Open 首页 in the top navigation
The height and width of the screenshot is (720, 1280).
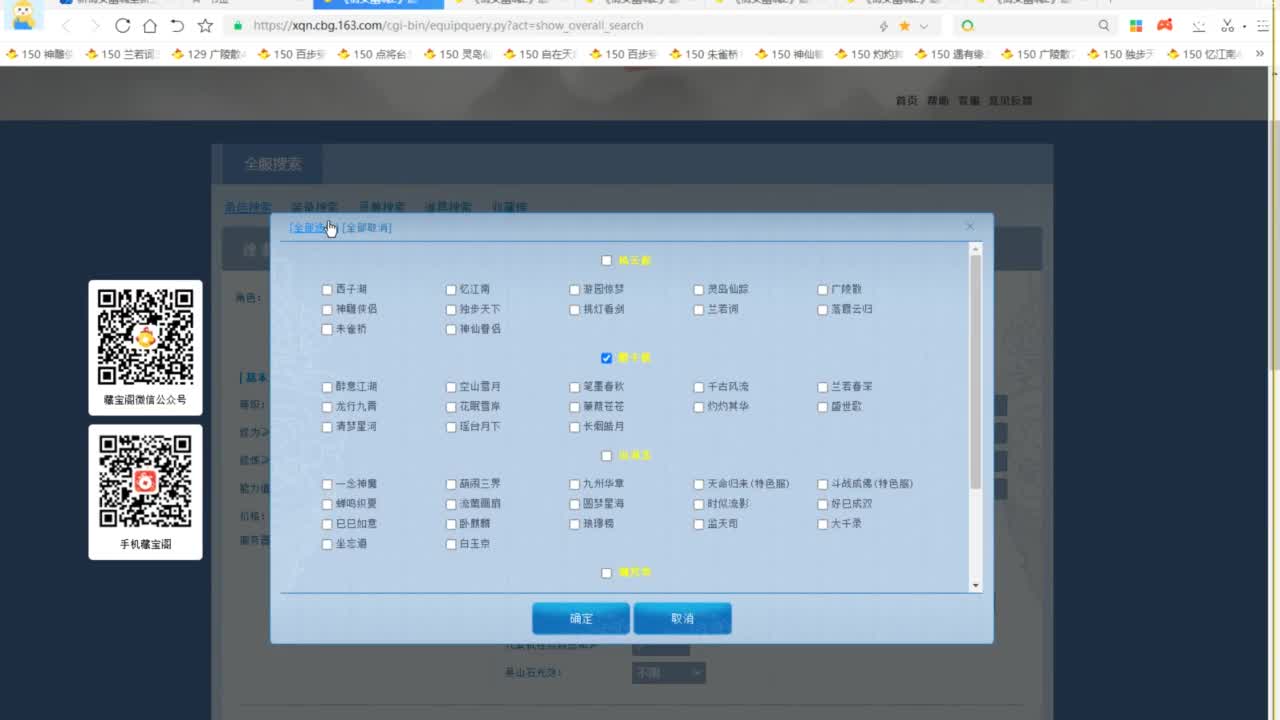click(907, 101)
